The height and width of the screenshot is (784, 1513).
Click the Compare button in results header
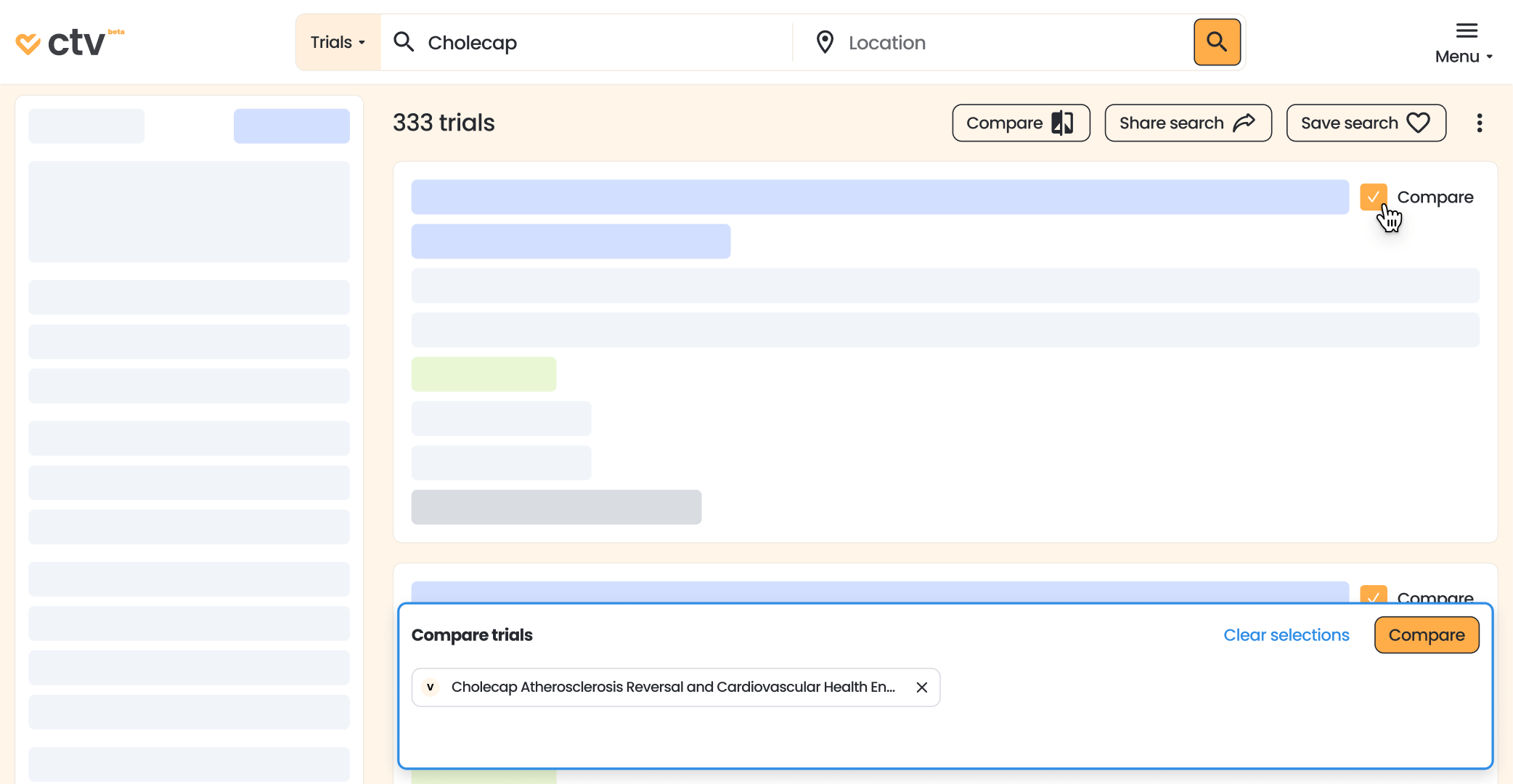pos(1021,123)
